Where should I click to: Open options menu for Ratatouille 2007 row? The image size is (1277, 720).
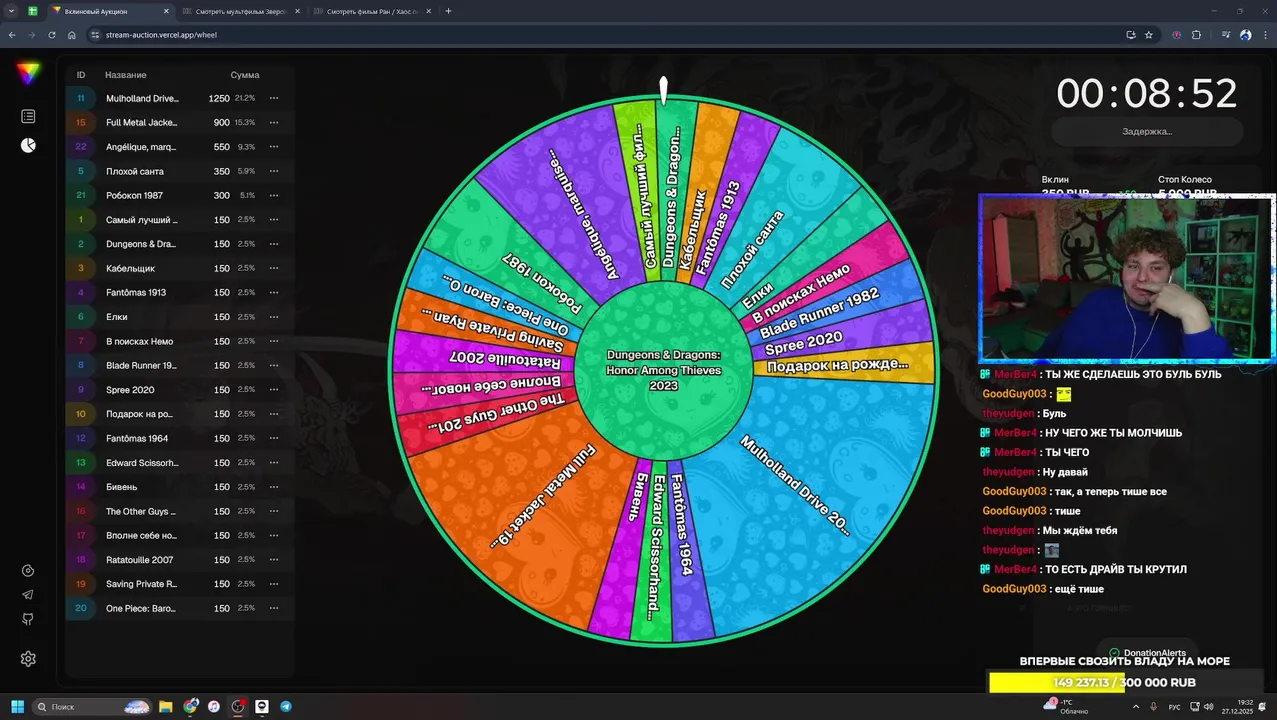pyautogui.click(x=273, y=560)
